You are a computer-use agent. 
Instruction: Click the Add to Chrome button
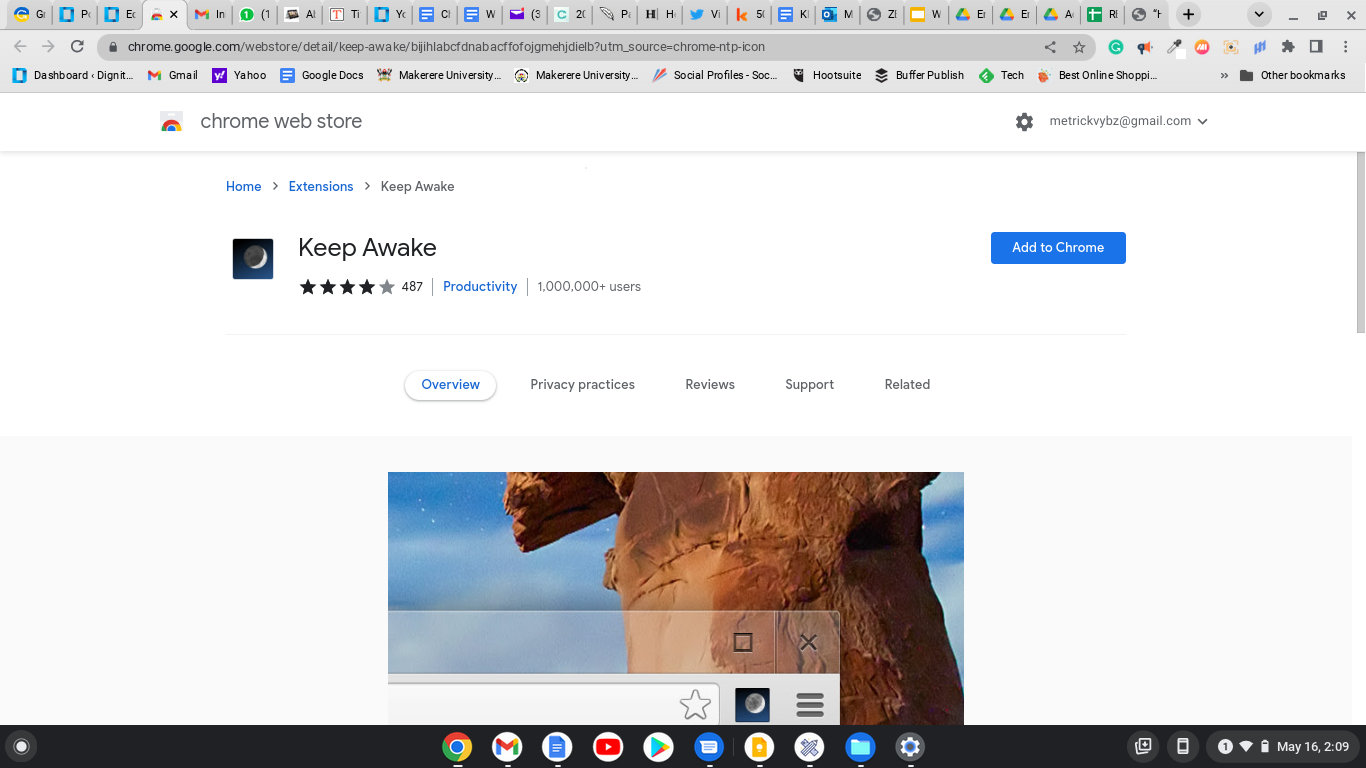(x=1058, y=248)
